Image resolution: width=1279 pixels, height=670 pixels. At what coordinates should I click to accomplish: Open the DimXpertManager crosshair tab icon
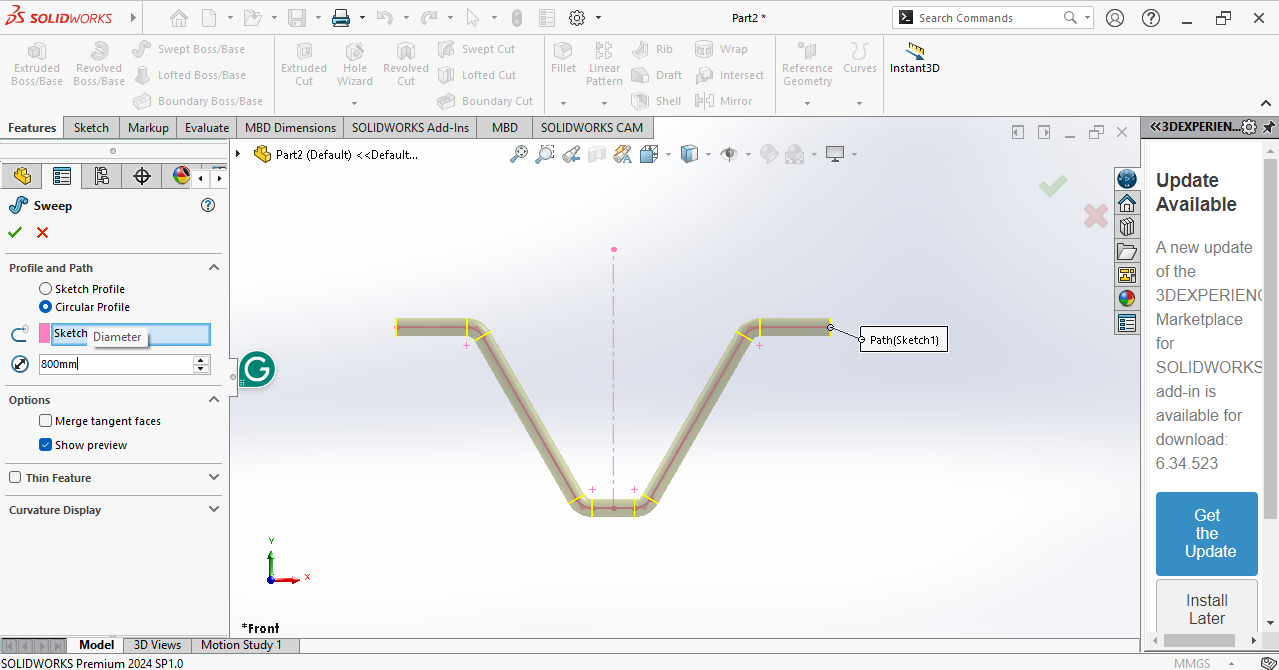click(142, 176)
